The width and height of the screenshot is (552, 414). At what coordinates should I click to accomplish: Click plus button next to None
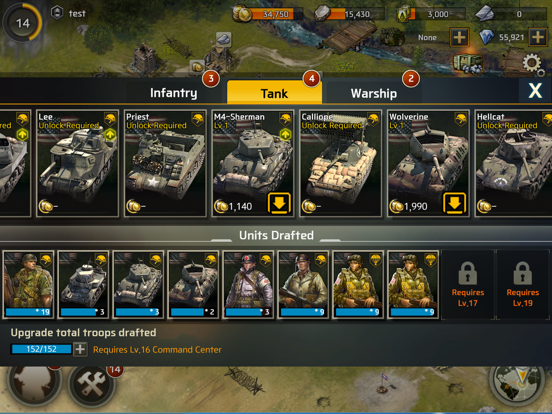tap(459, 37)
